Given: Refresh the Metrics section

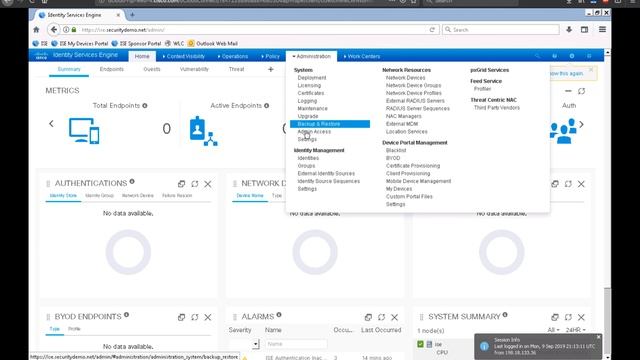Looking at the screenshot, I should (581, 91).
